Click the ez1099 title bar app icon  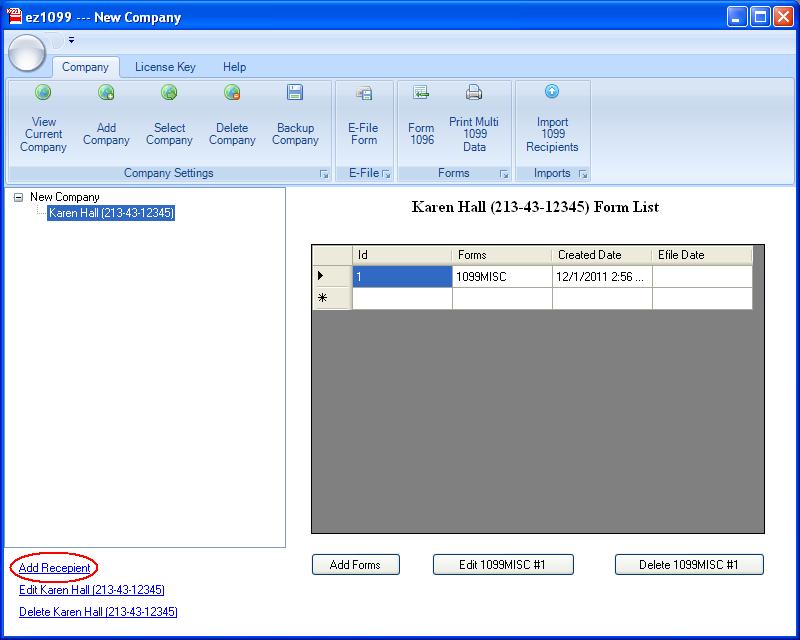tap(15, 16)
